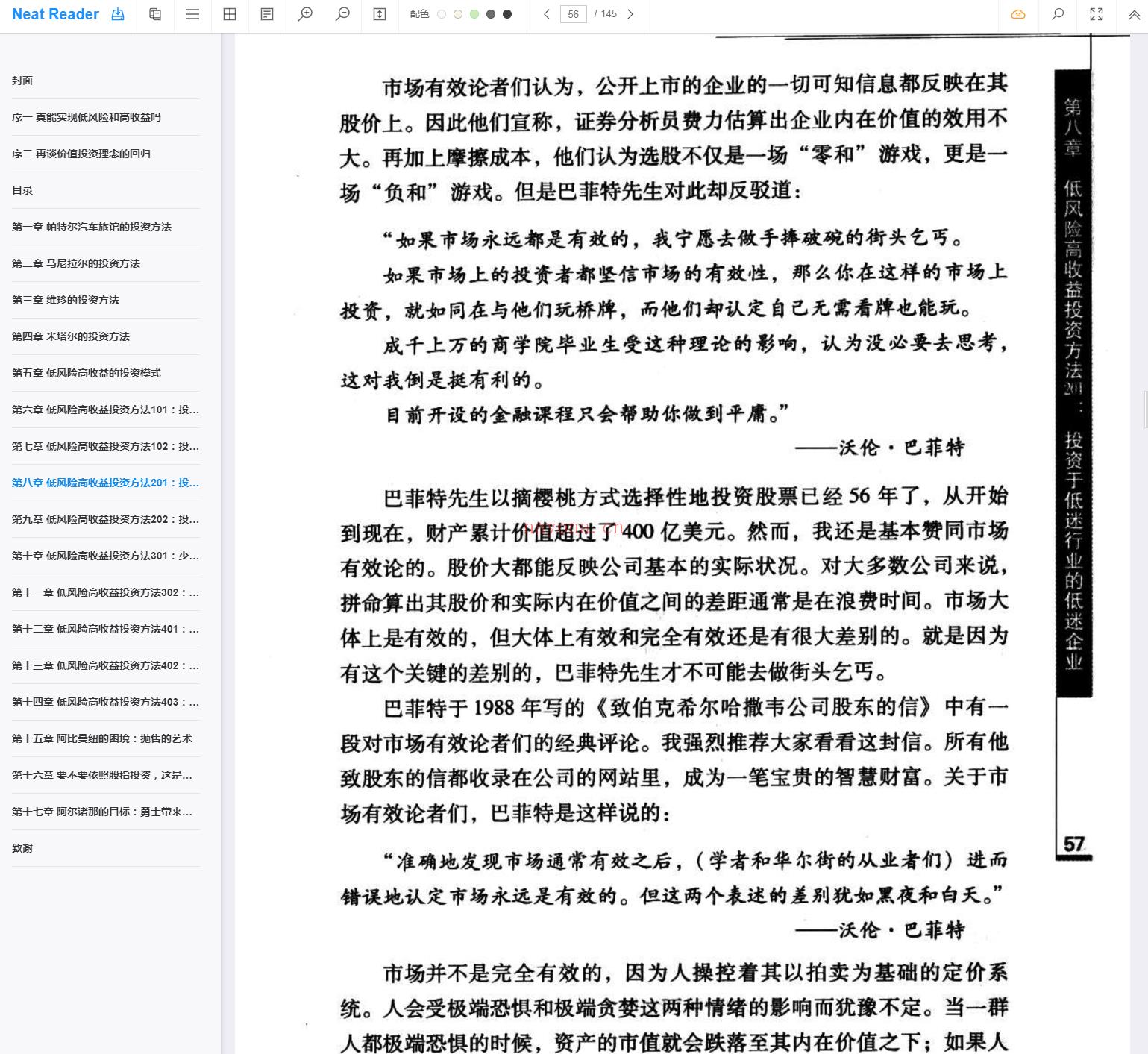Go to next page arrow
1148x1054 pixels.
[x=631, y=14]
